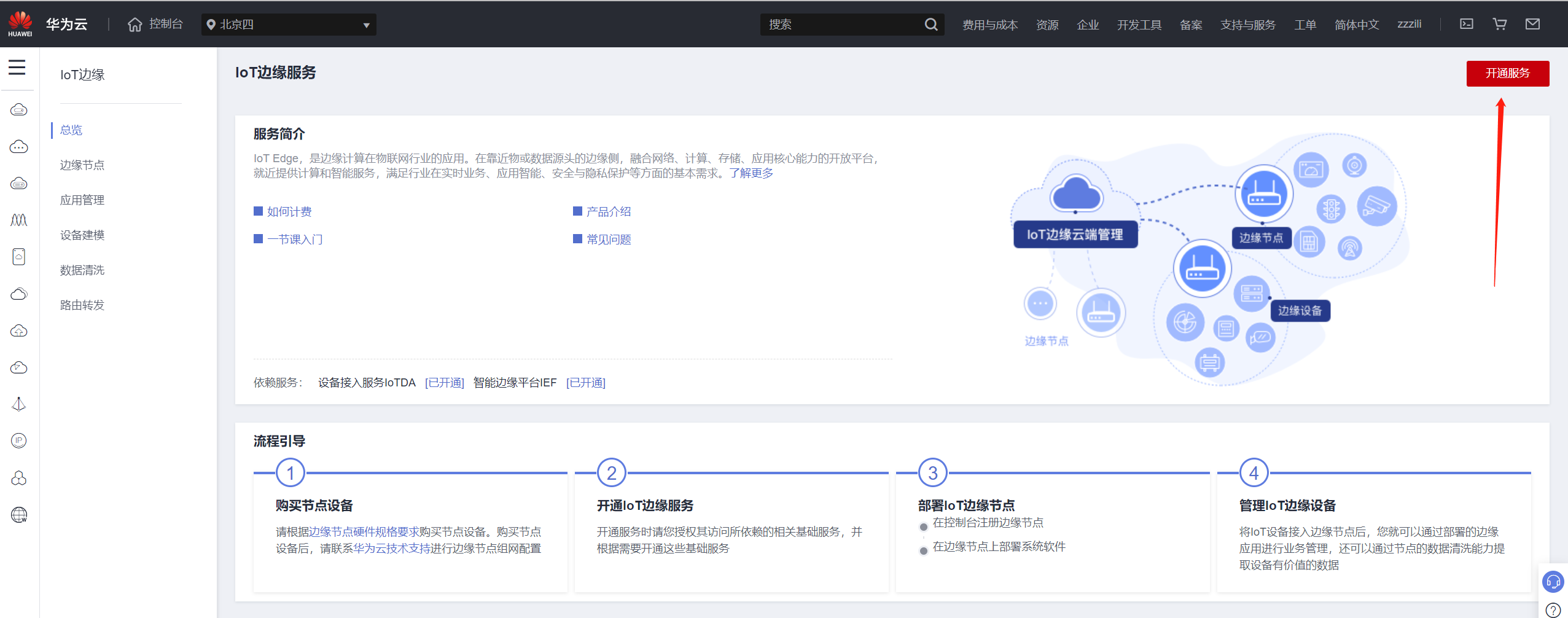Image resolution: width=1568 pixels, height=618 pixels.
Task: Open the 备案 header menu
Action: [1191, 25]
